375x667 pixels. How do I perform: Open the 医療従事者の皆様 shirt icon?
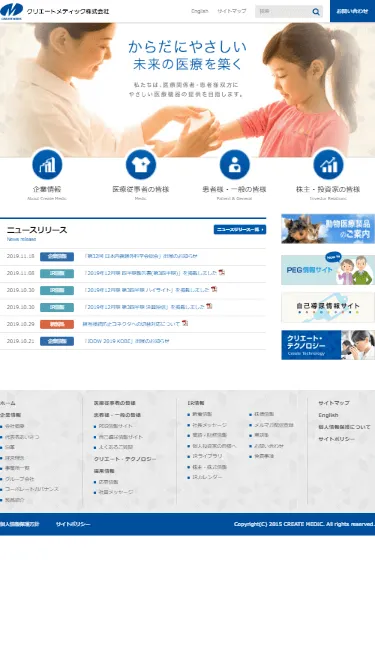[141, 165]
